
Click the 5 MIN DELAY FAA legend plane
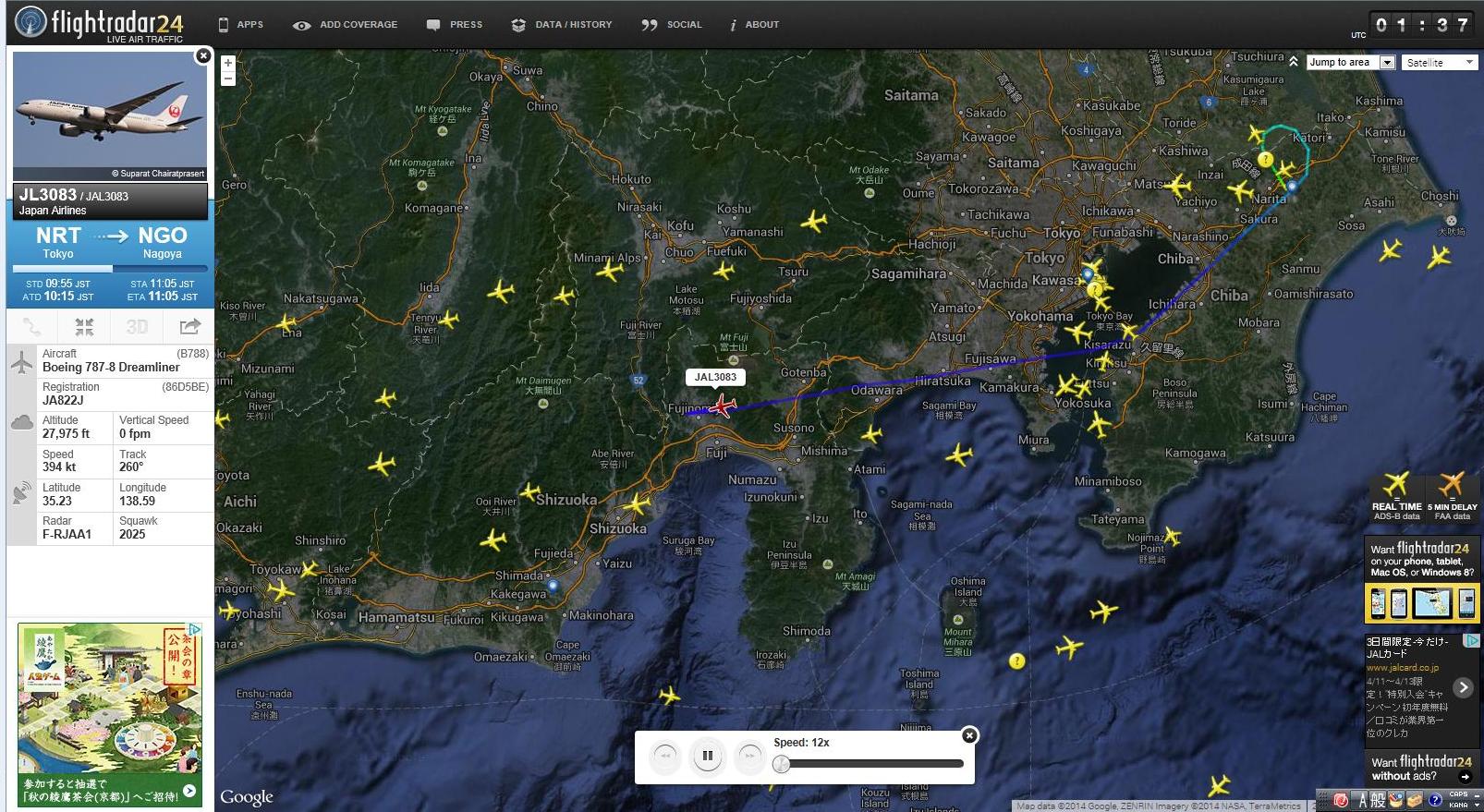pos(1451,484)
